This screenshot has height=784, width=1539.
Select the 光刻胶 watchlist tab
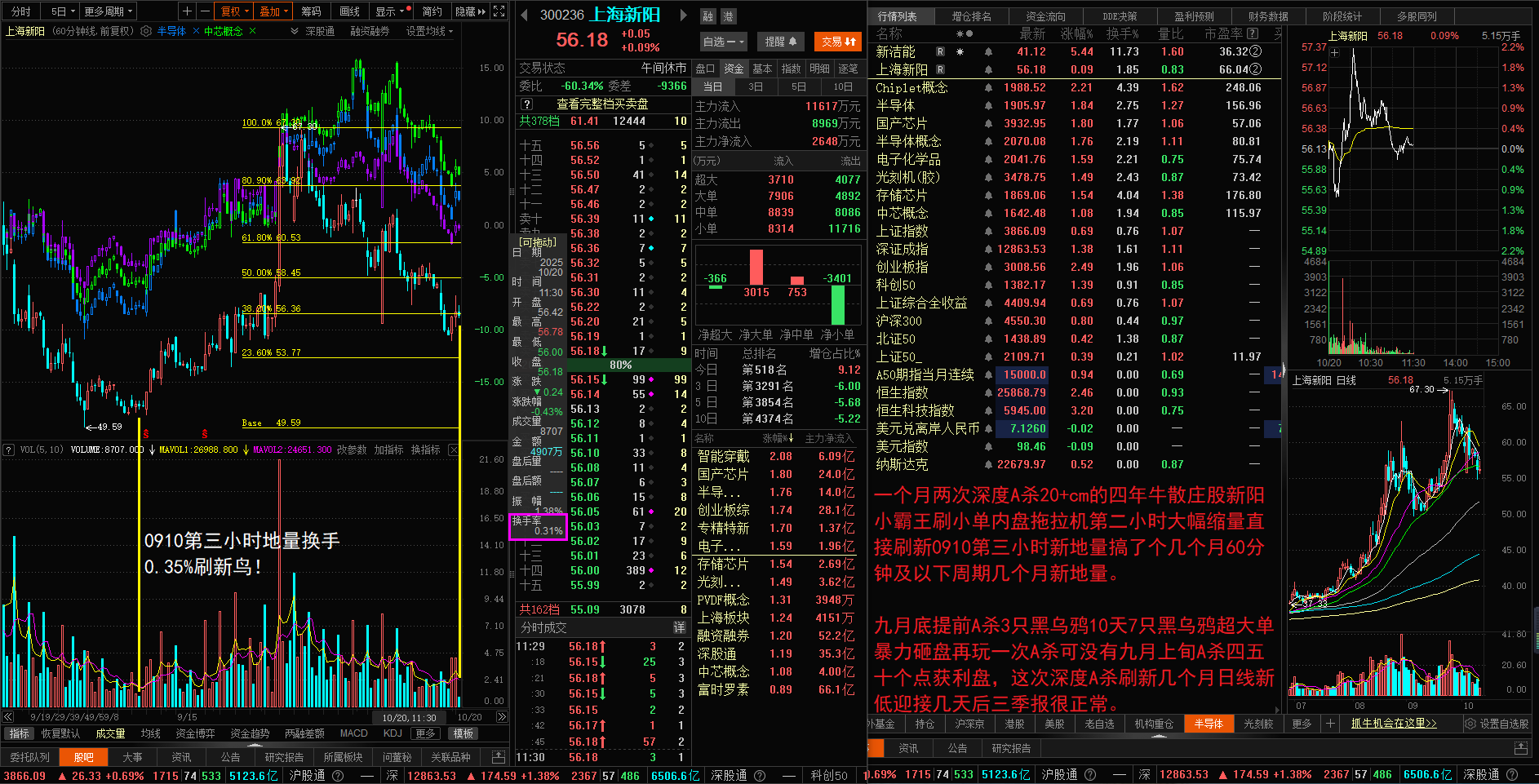[x=1258, y=724]
